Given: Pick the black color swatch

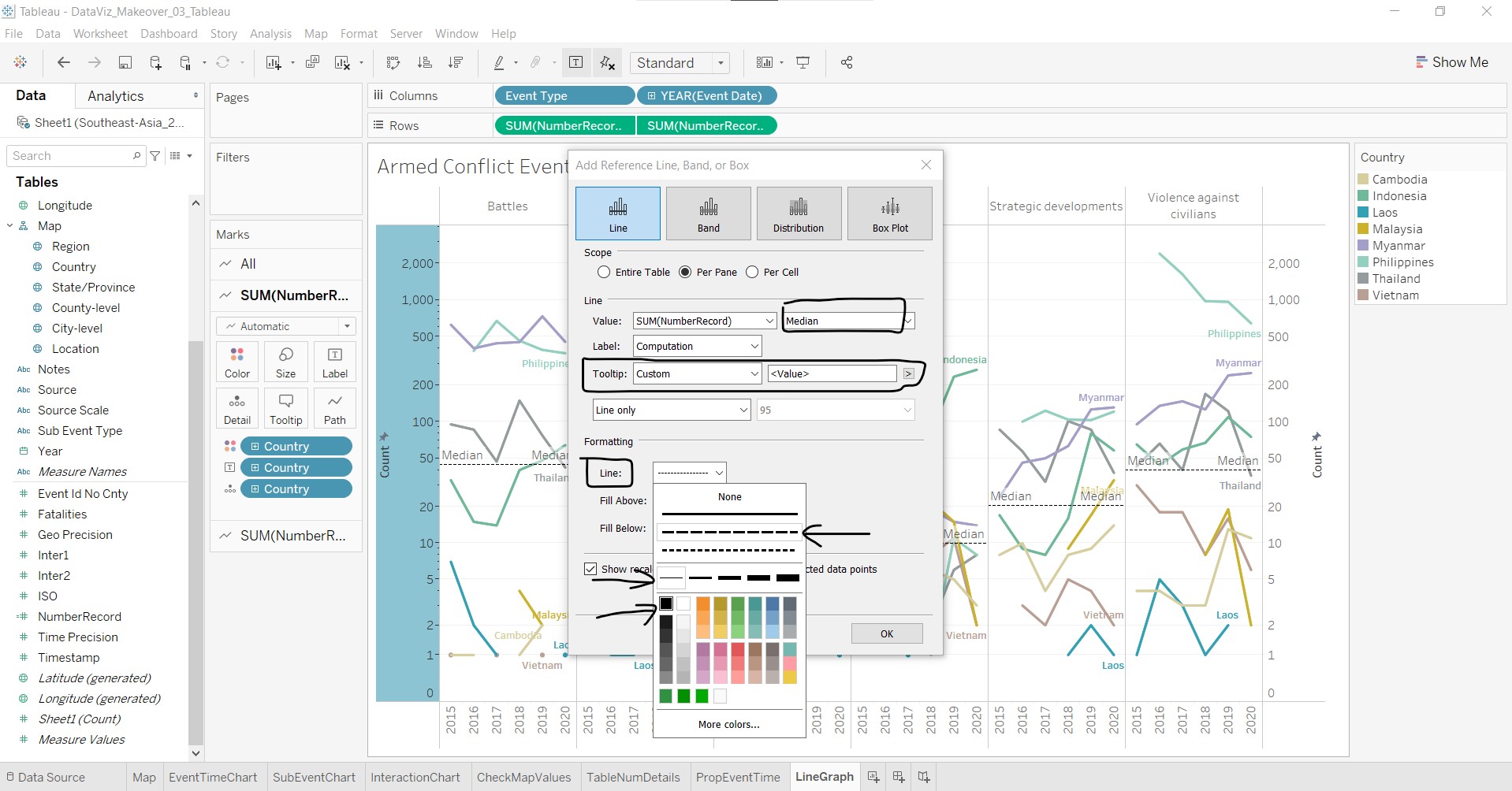Looking at the screenshot, I should pos(666,603).
